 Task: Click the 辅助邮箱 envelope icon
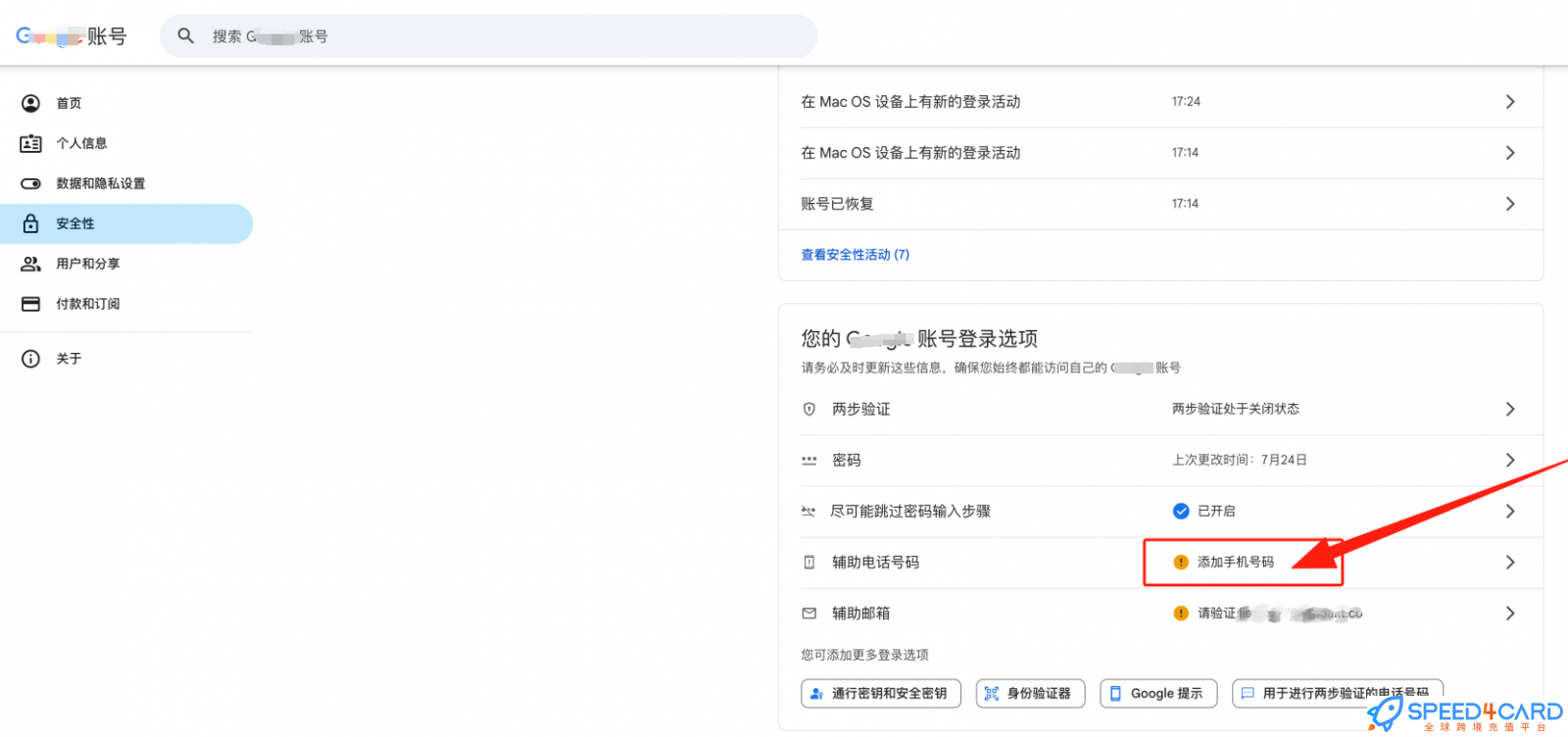click(x=809, y=614)
